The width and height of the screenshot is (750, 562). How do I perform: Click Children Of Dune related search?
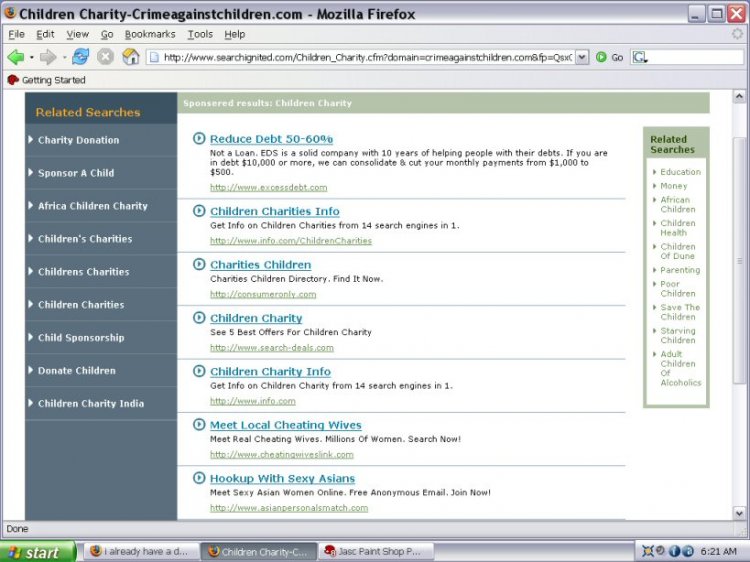[x=678, y=251]
